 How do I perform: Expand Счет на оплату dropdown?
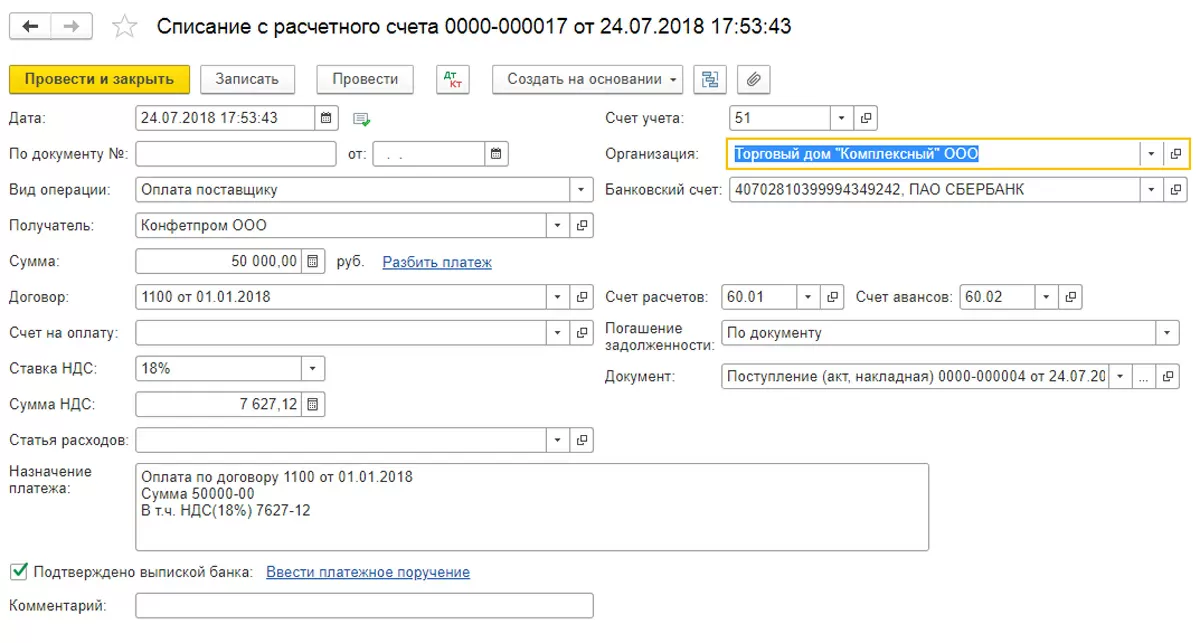point(559,333)
